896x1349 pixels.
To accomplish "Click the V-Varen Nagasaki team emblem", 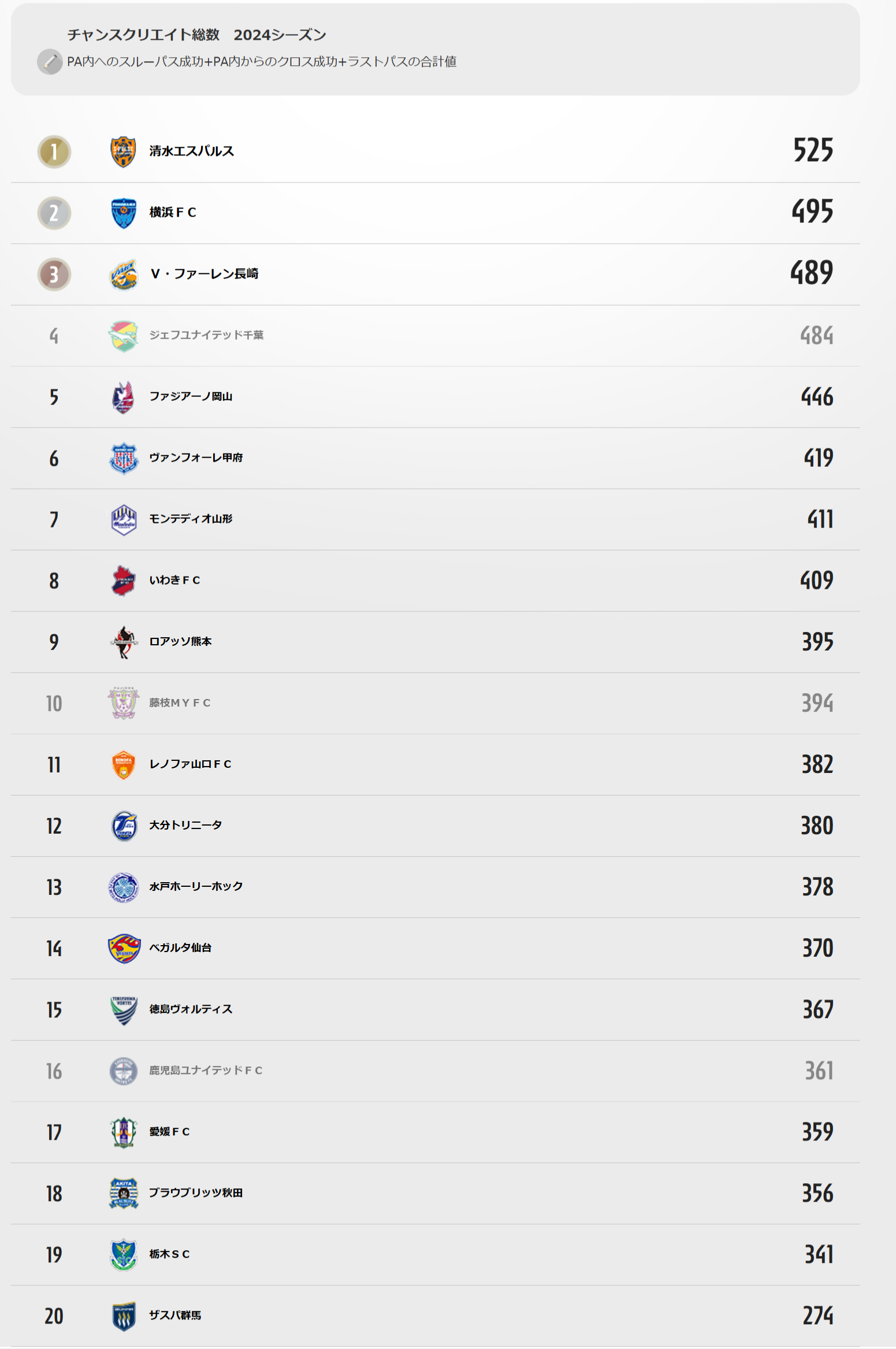I will [x=123, y=274].
